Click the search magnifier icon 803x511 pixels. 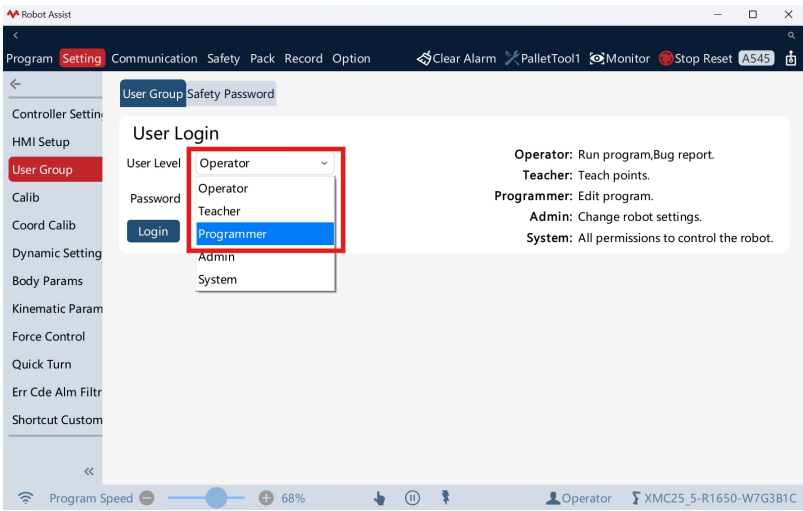pyautogui.click(x=791, y=35)
